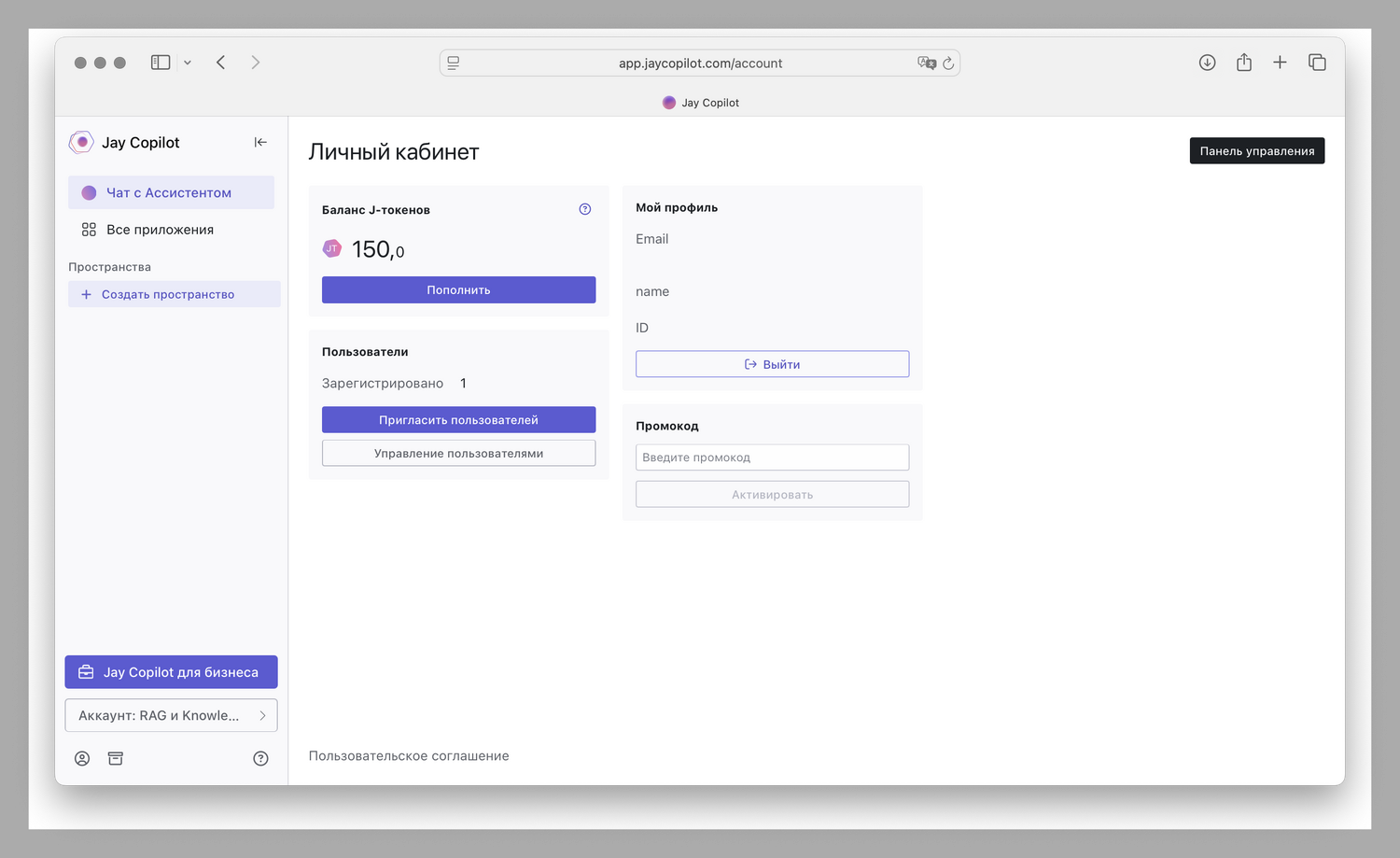Log out with Выйти button
This screenshot has height=858, width=1400.
click(x=772, y=364)
